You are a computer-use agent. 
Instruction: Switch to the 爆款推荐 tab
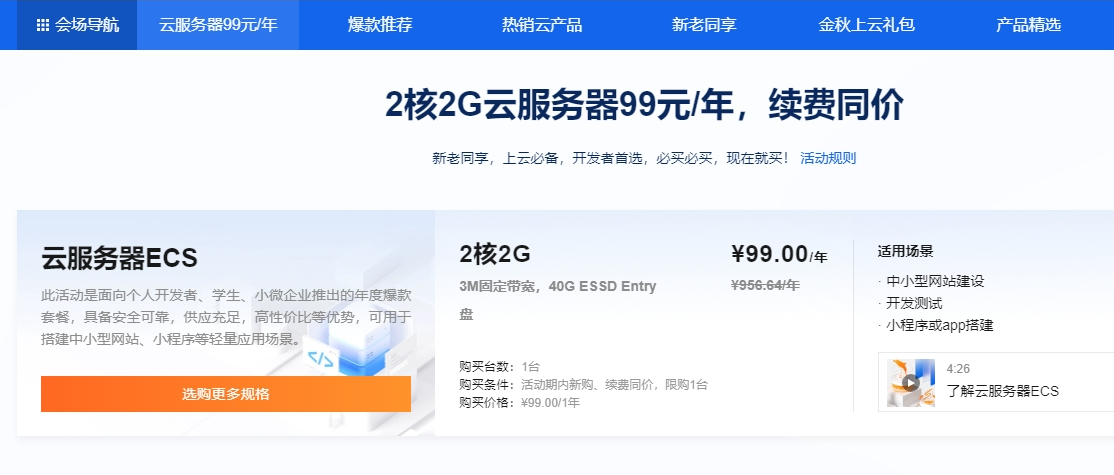tap(380, 25)
